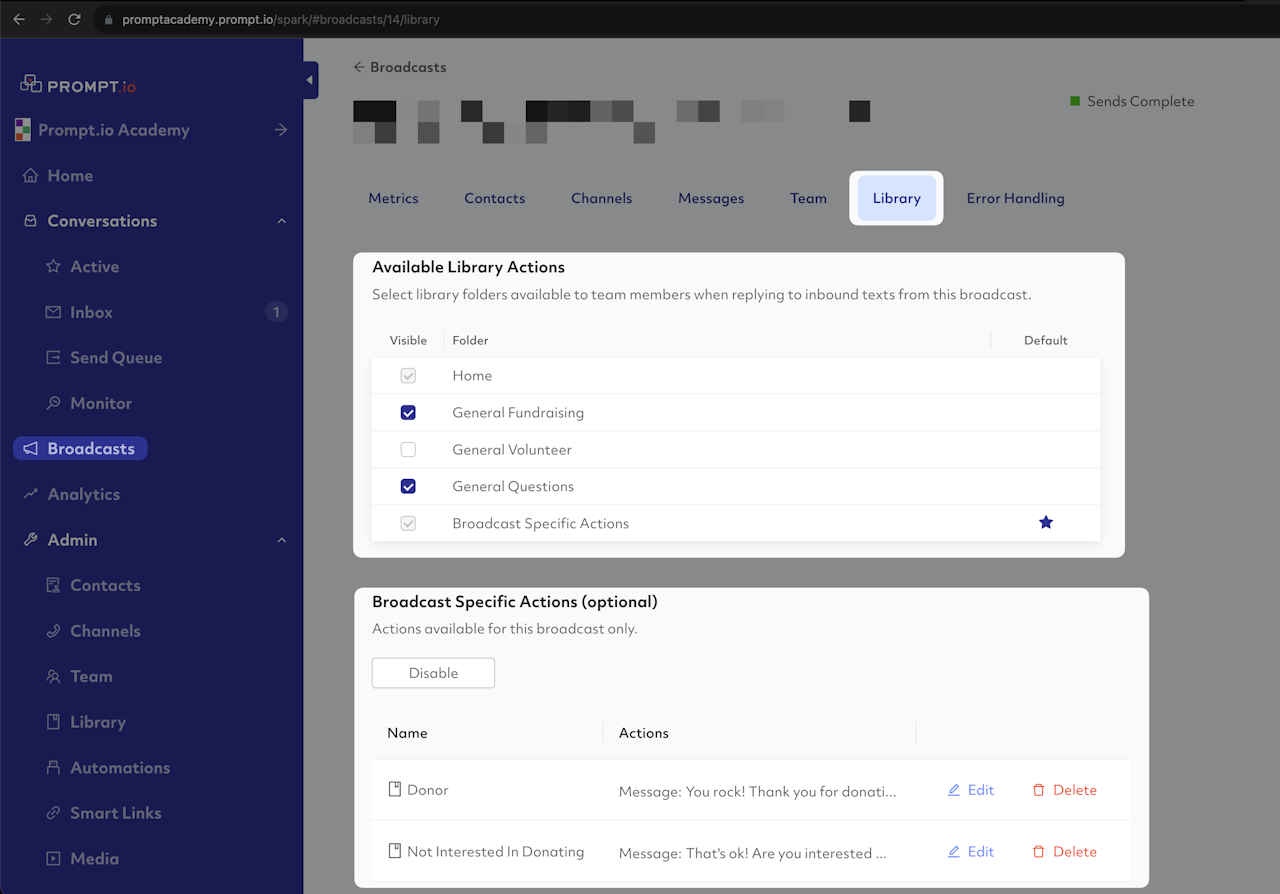This screenshot has height=894, width=1280.
Task: Edit the Donor action
Action: pos(970,790)
